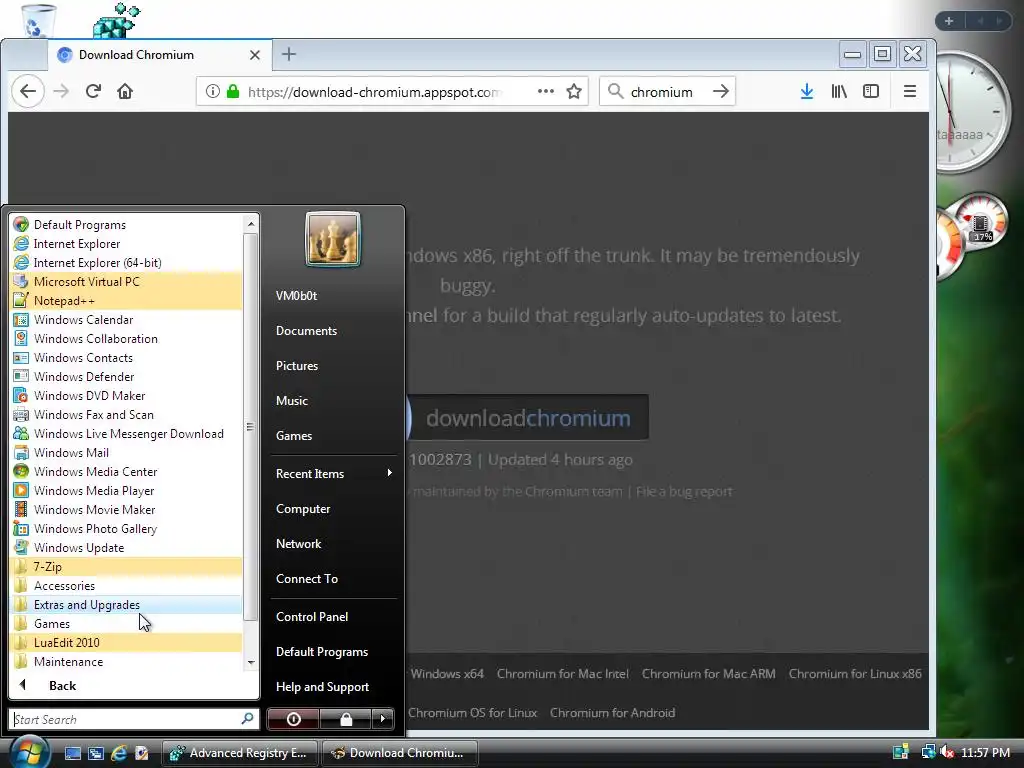This screenshot has height=768, width=1024.
Task: Toggle Firefox sidebar icon
Action: coord(871,91)
